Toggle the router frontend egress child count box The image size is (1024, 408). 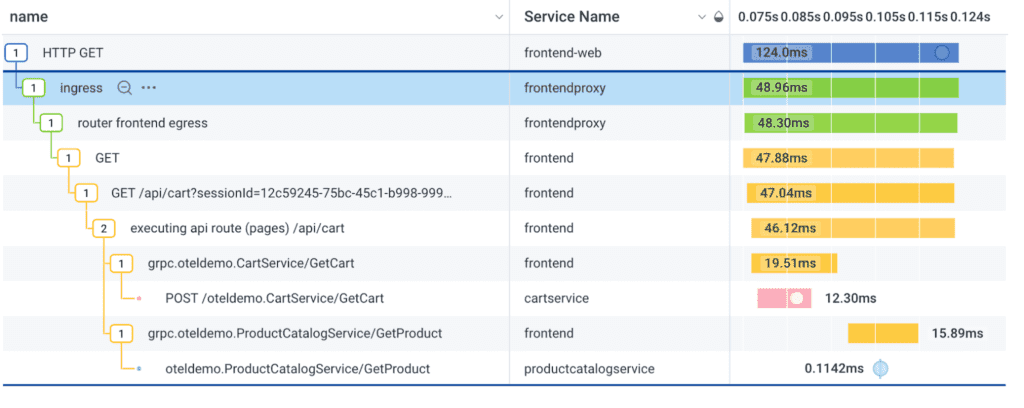pos(51,123)
